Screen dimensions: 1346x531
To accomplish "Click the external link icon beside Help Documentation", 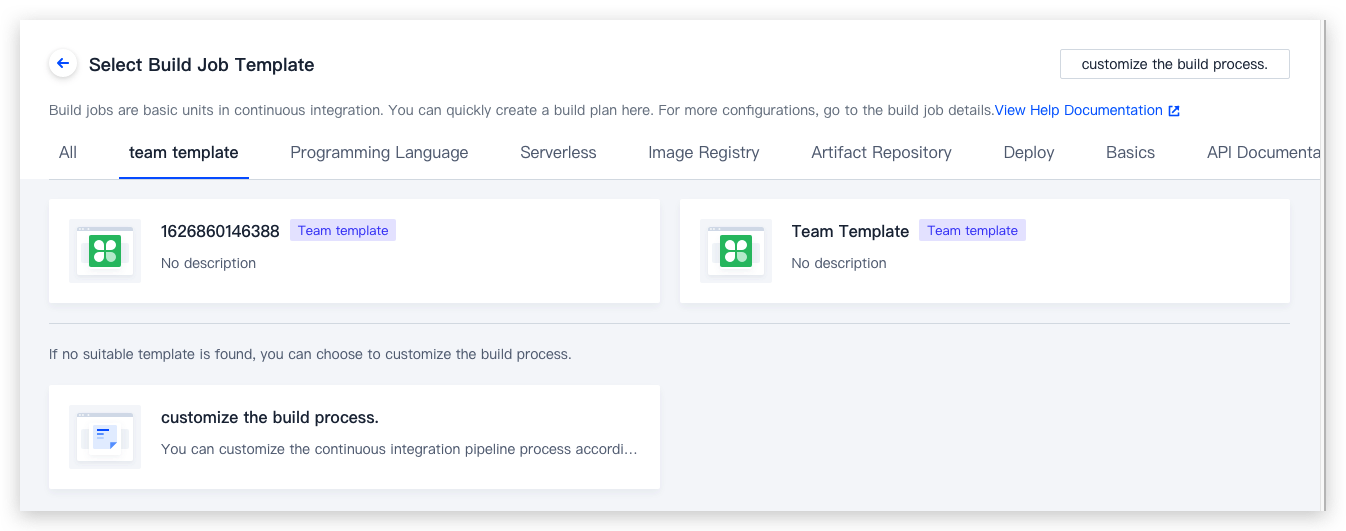I will click(1174, 111).
